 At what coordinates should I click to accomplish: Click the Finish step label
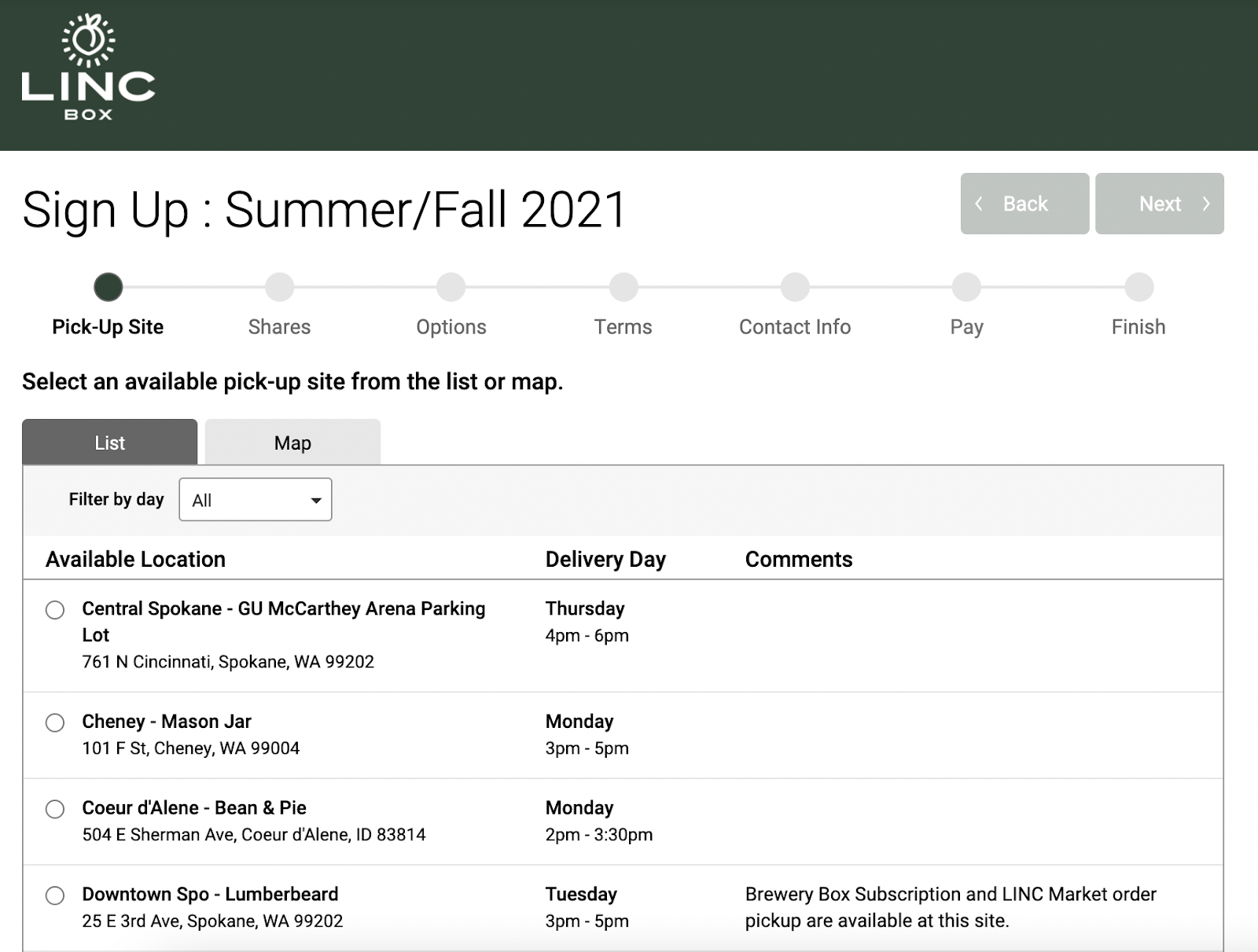pos(1138,327)
